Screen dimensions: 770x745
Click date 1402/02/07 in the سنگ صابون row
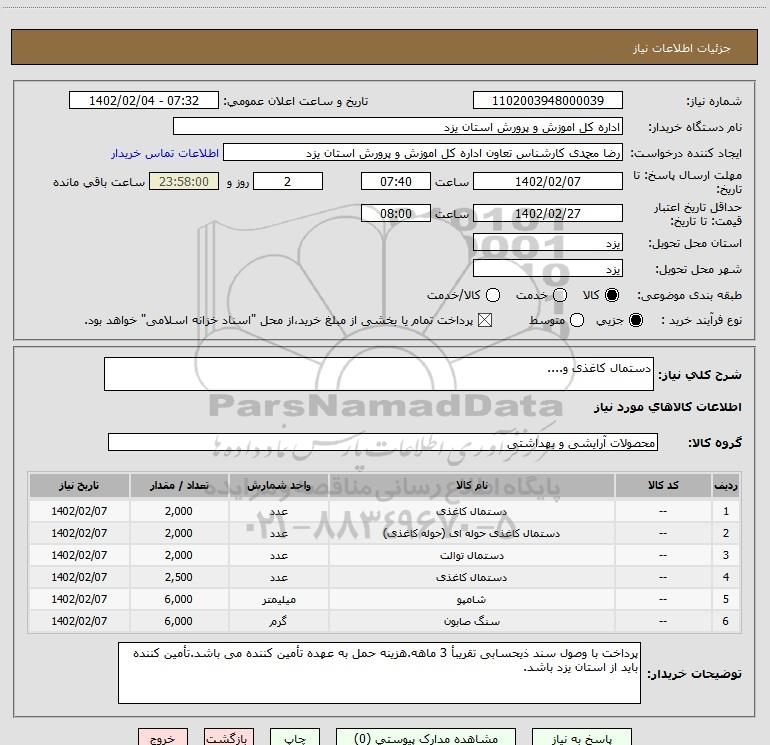pyautogui.click(x=79, y=621)
